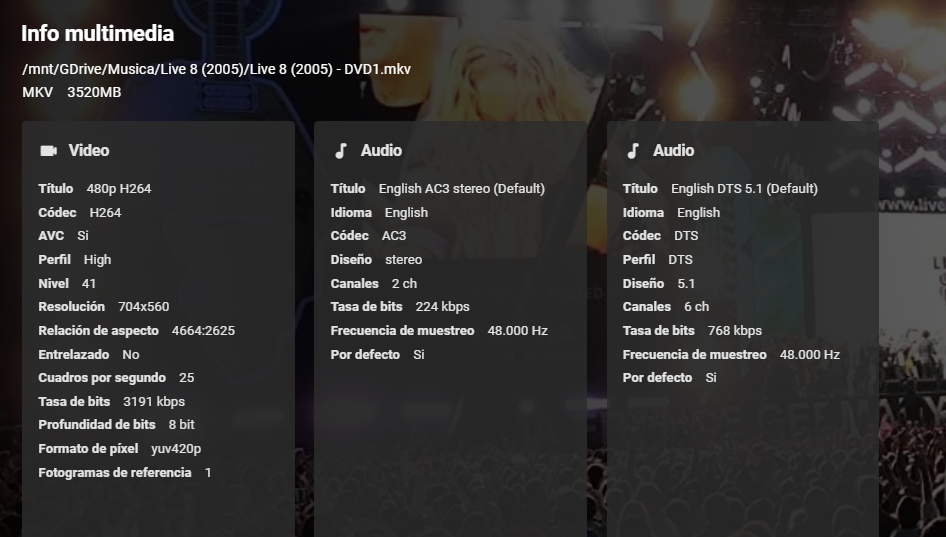Click the music note icon on the AC3 stereo audio card

click(340, 151)
